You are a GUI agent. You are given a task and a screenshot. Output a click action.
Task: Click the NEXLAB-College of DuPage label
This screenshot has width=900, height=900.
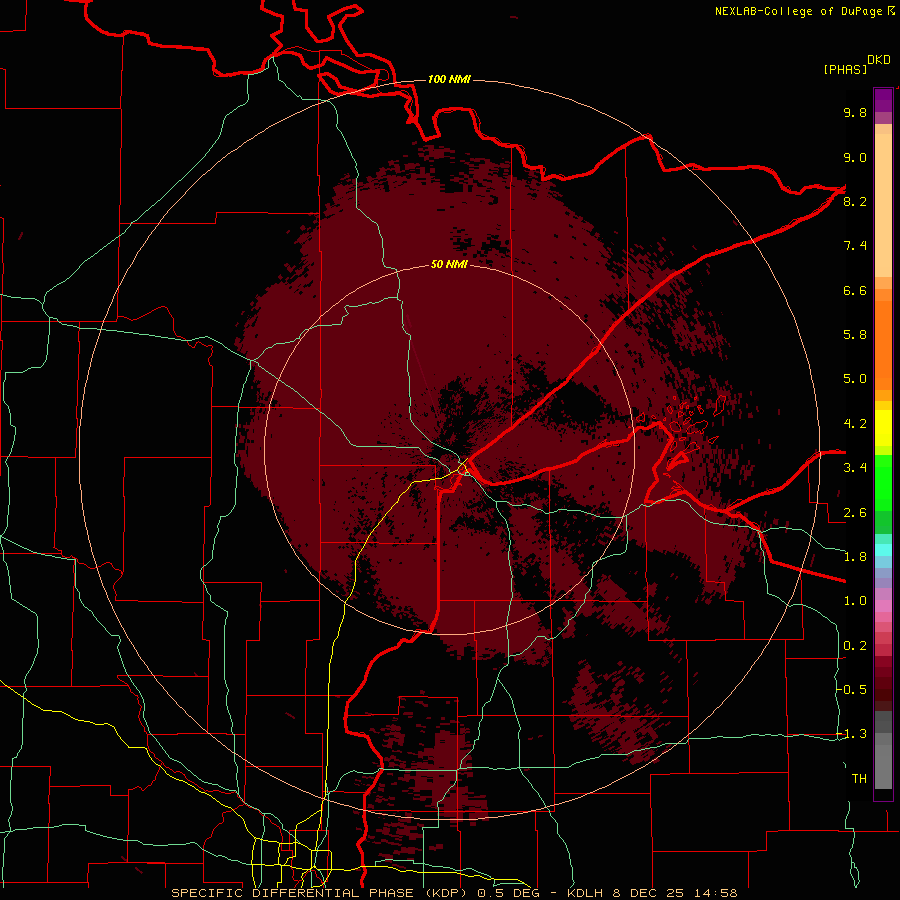(x=798, y=11)
